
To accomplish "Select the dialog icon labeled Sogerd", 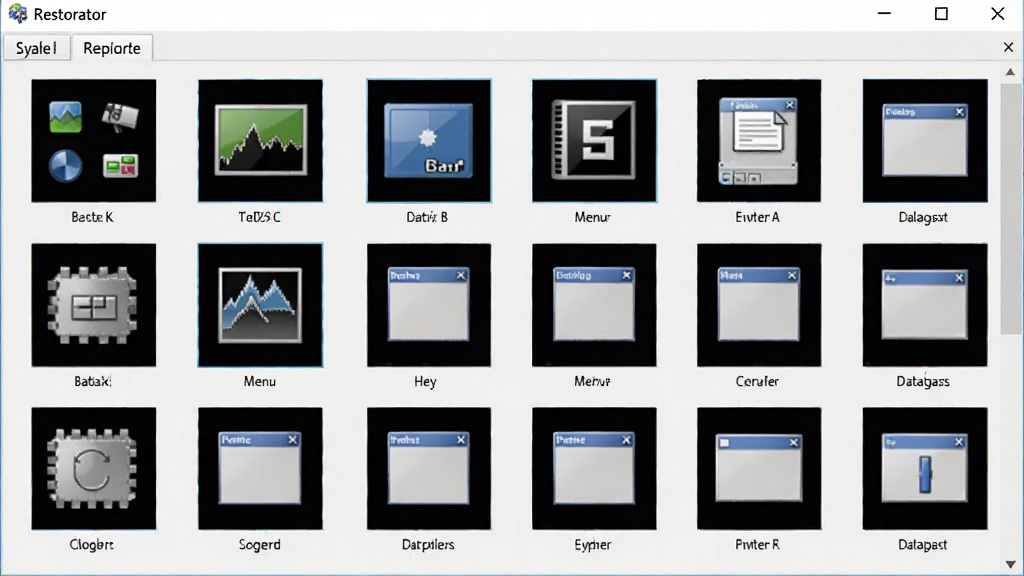I will tap(261, 468).
